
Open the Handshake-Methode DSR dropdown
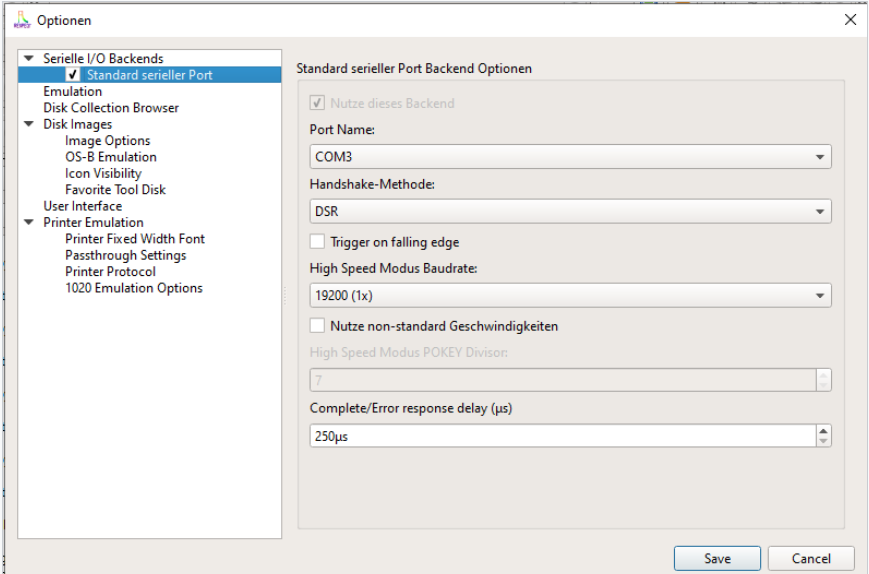coord(570,212)
